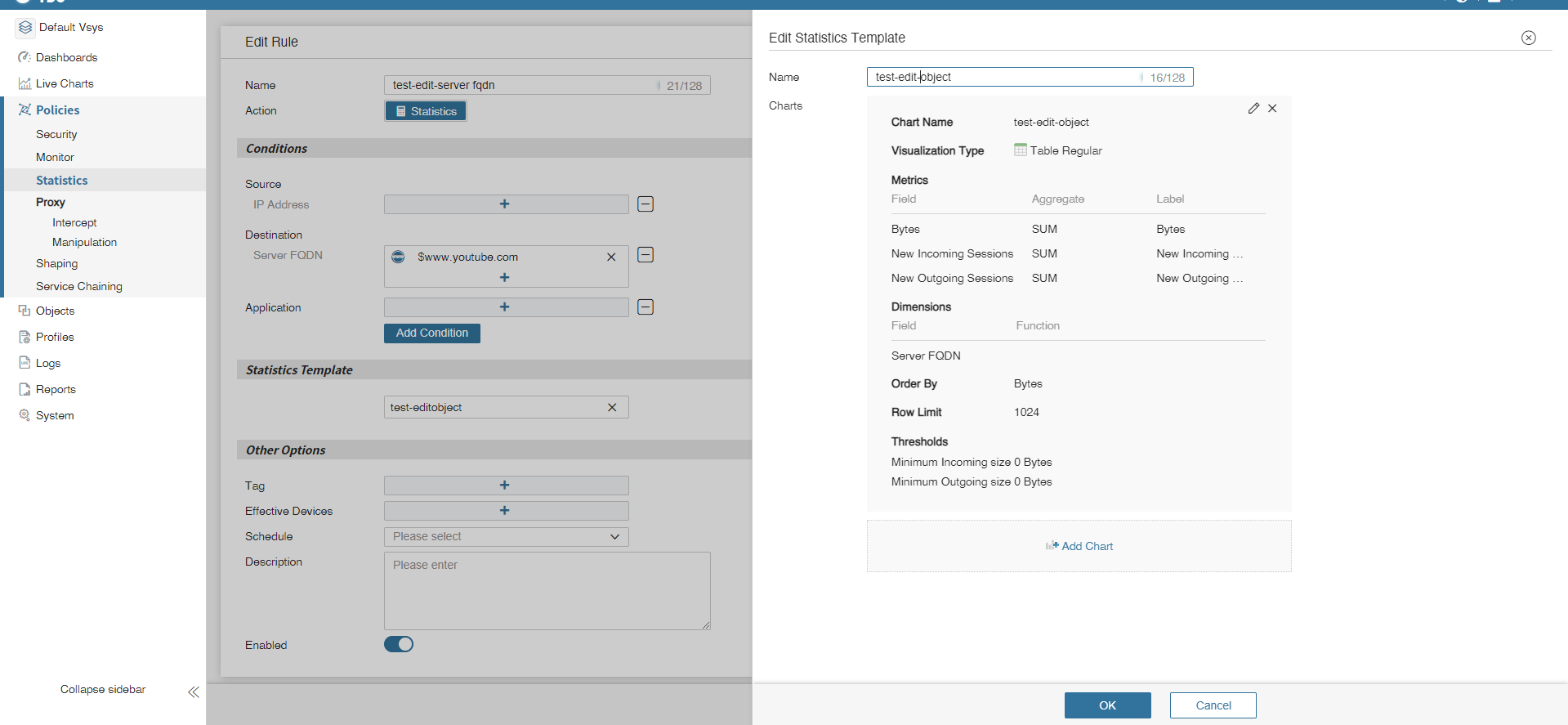Screen dimensions: 1568x725
Task: Collapse the sidebar using the chevron icon
Action: coord(194,692)
